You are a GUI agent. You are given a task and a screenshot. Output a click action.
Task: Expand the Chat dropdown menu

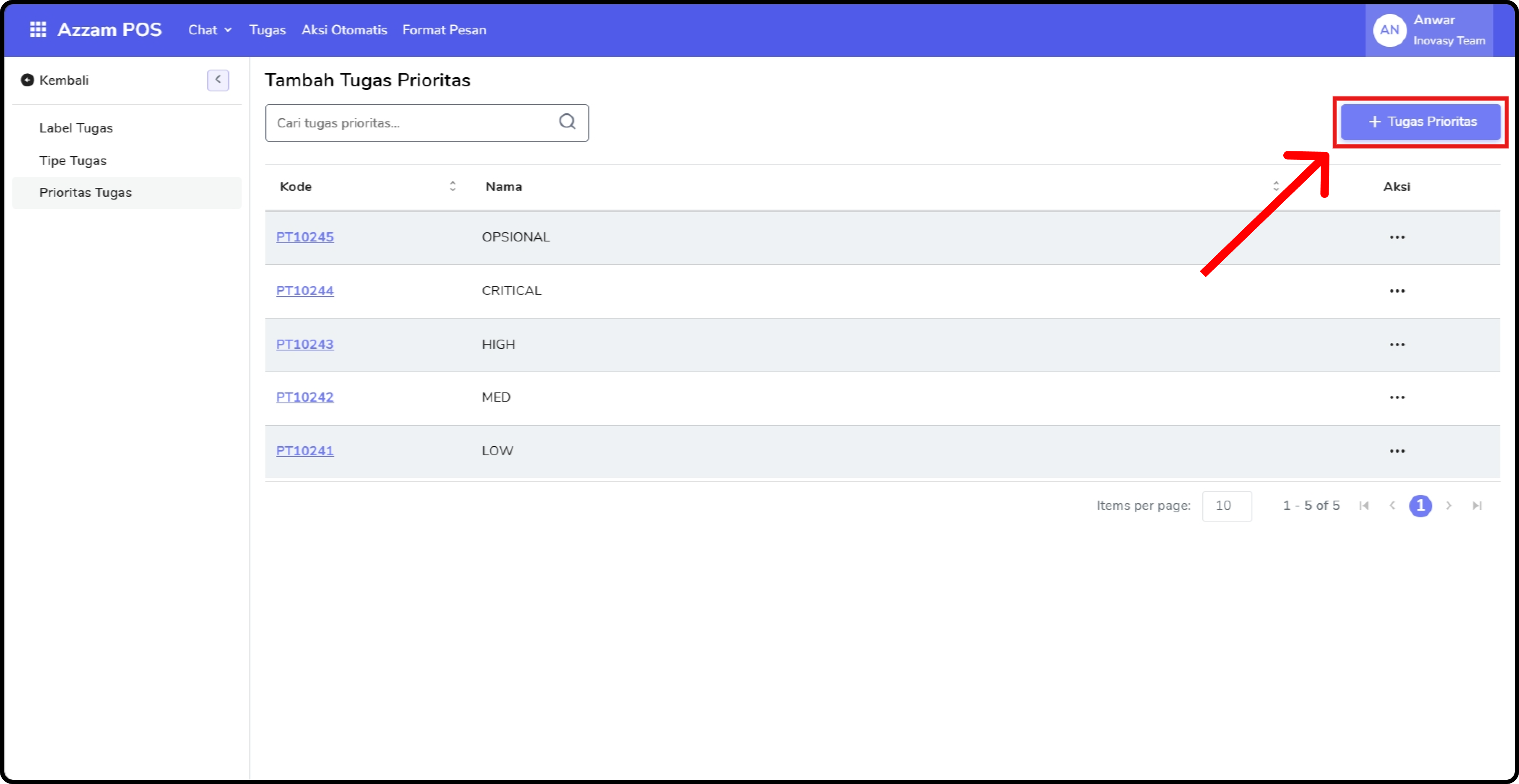point(209,30)
